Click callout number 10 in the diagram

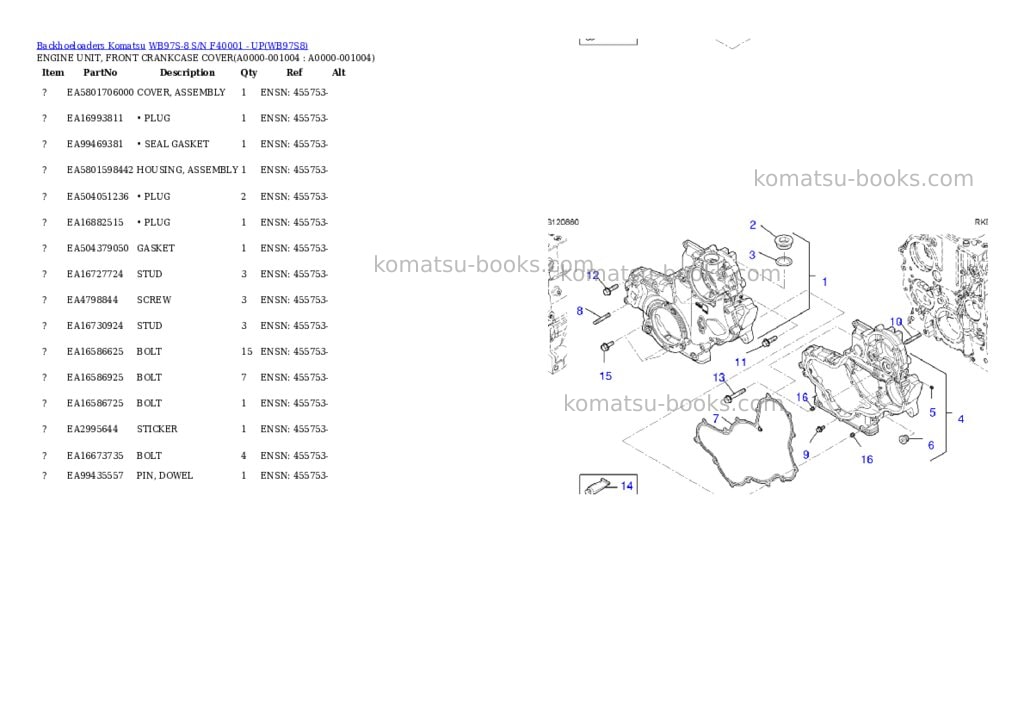896,322
